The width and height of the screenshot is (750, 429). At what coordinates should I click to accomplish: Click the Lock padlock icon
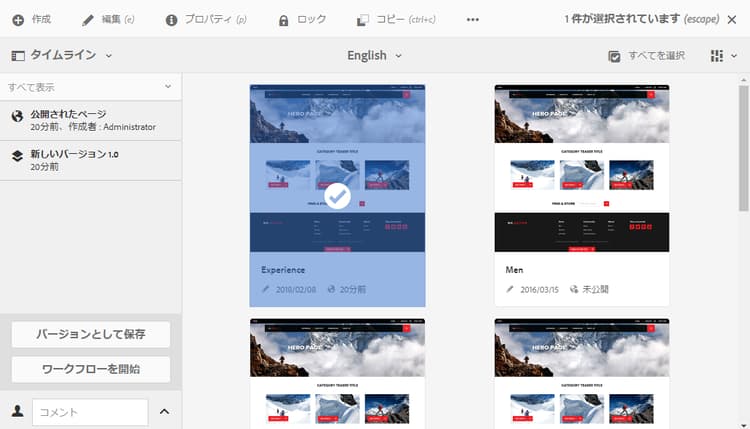coord(284,21)
